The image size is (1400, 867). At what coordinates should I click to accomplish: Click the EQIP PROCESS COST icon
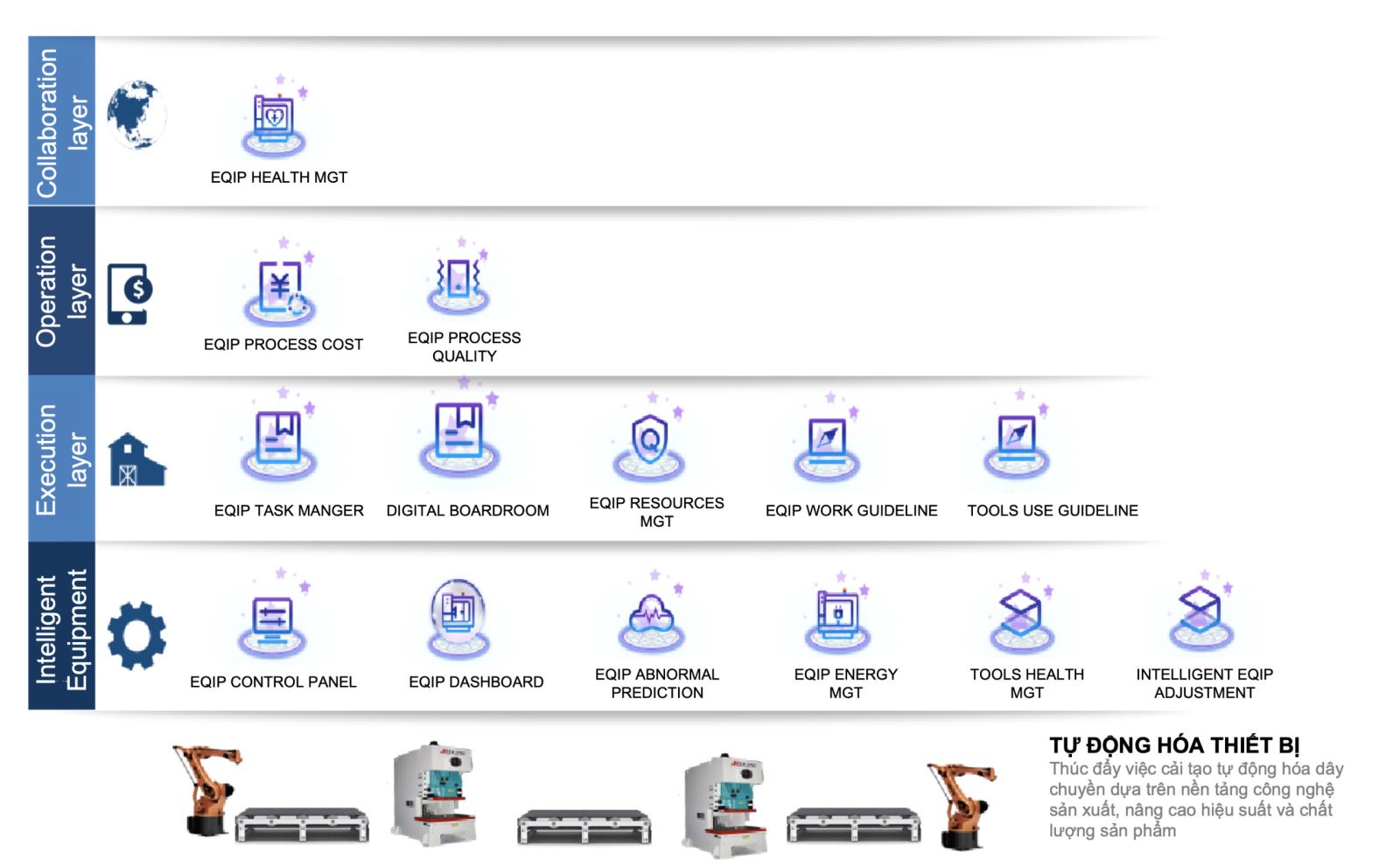[x=280, y=290]
